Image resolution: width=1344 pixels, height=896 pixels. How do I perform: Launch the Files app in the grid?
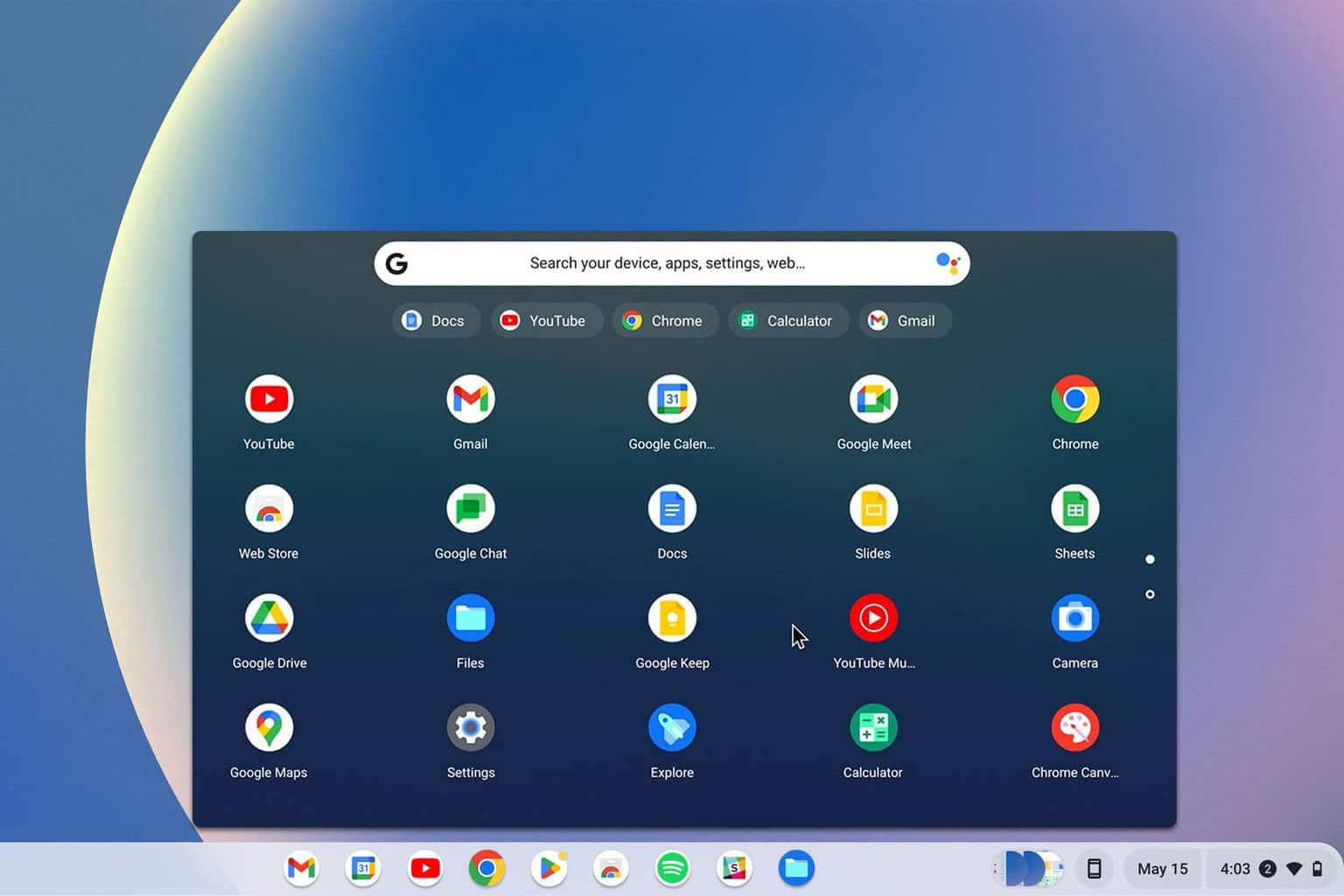coord(471,618)
